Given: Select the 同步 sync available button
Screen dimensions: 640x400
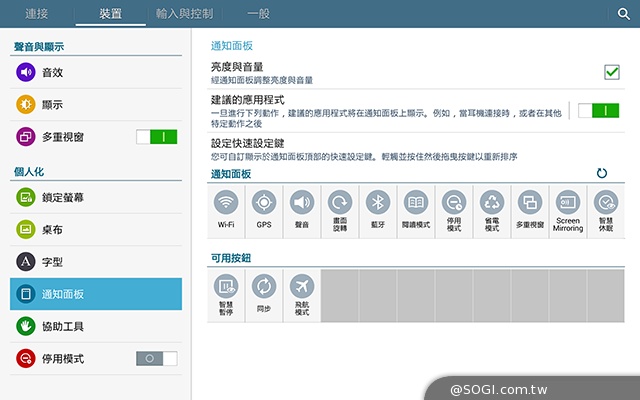Looking at the screenshot, I should pos(264,296).
